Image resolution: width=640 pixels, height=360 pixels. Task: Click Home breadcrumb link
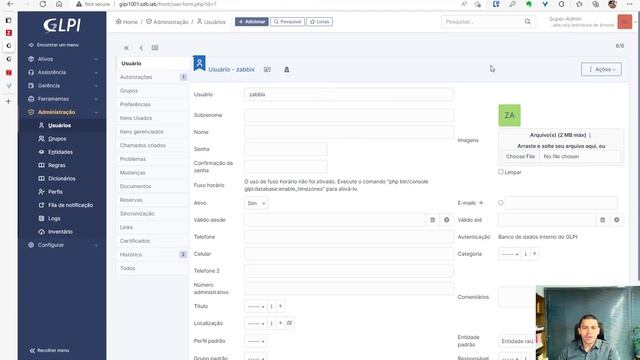(127, 22)
